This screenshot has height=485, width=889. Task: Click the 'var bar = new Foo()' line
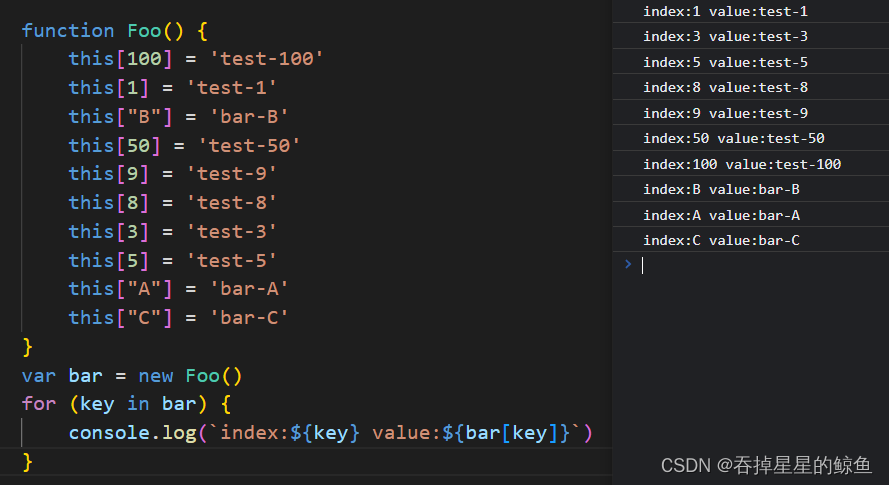(x=132, y=376)
